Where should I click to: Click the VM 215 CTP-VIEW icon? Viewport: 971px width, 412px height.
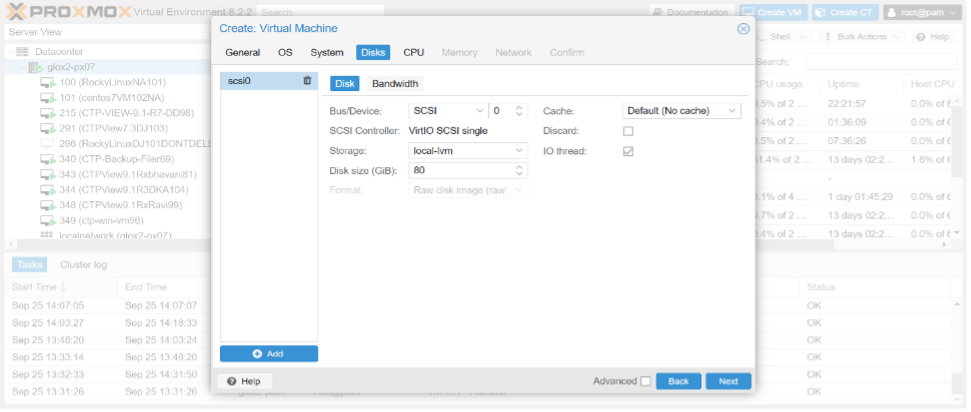[48, 113]
